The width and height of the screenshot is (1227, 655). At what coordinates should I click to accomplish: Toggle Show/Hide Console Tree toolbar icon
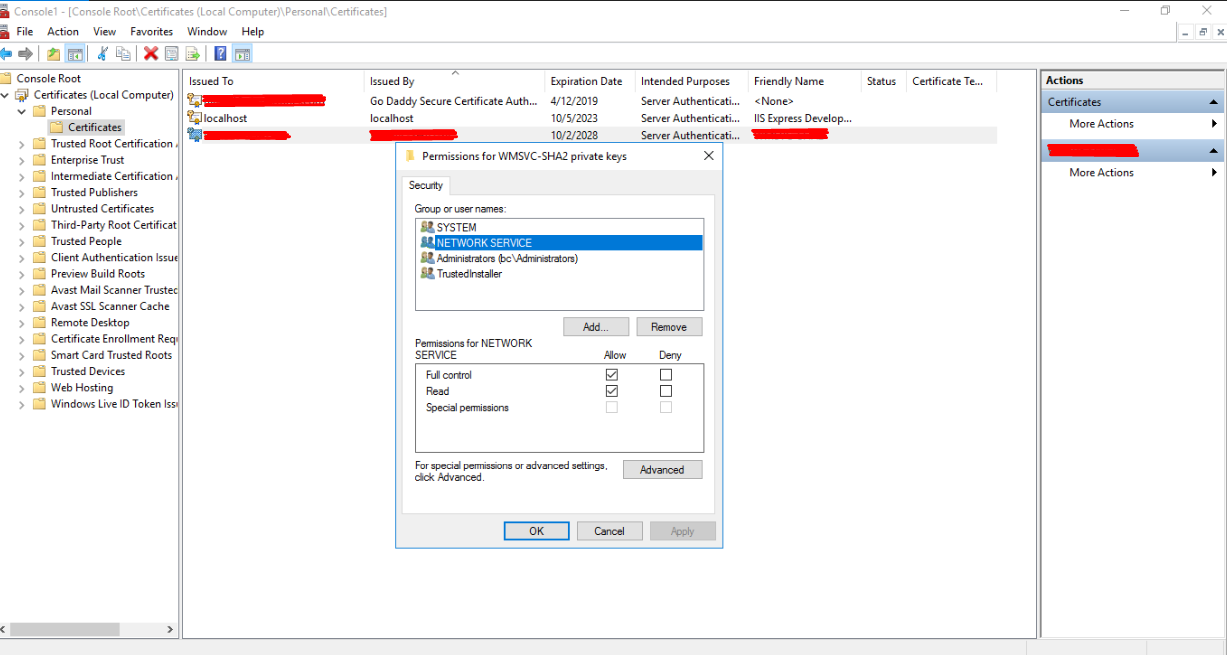[75, 54]
